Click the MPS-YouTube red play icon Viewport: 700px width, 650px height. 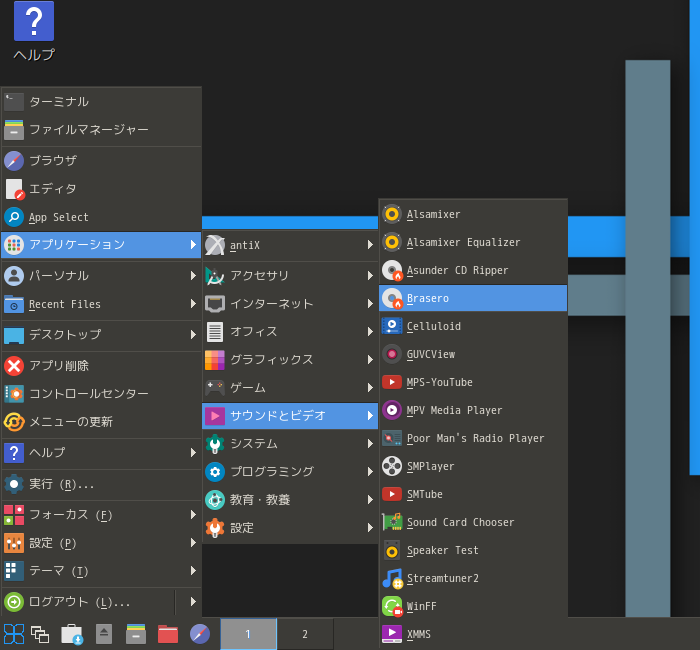[392, 383]
